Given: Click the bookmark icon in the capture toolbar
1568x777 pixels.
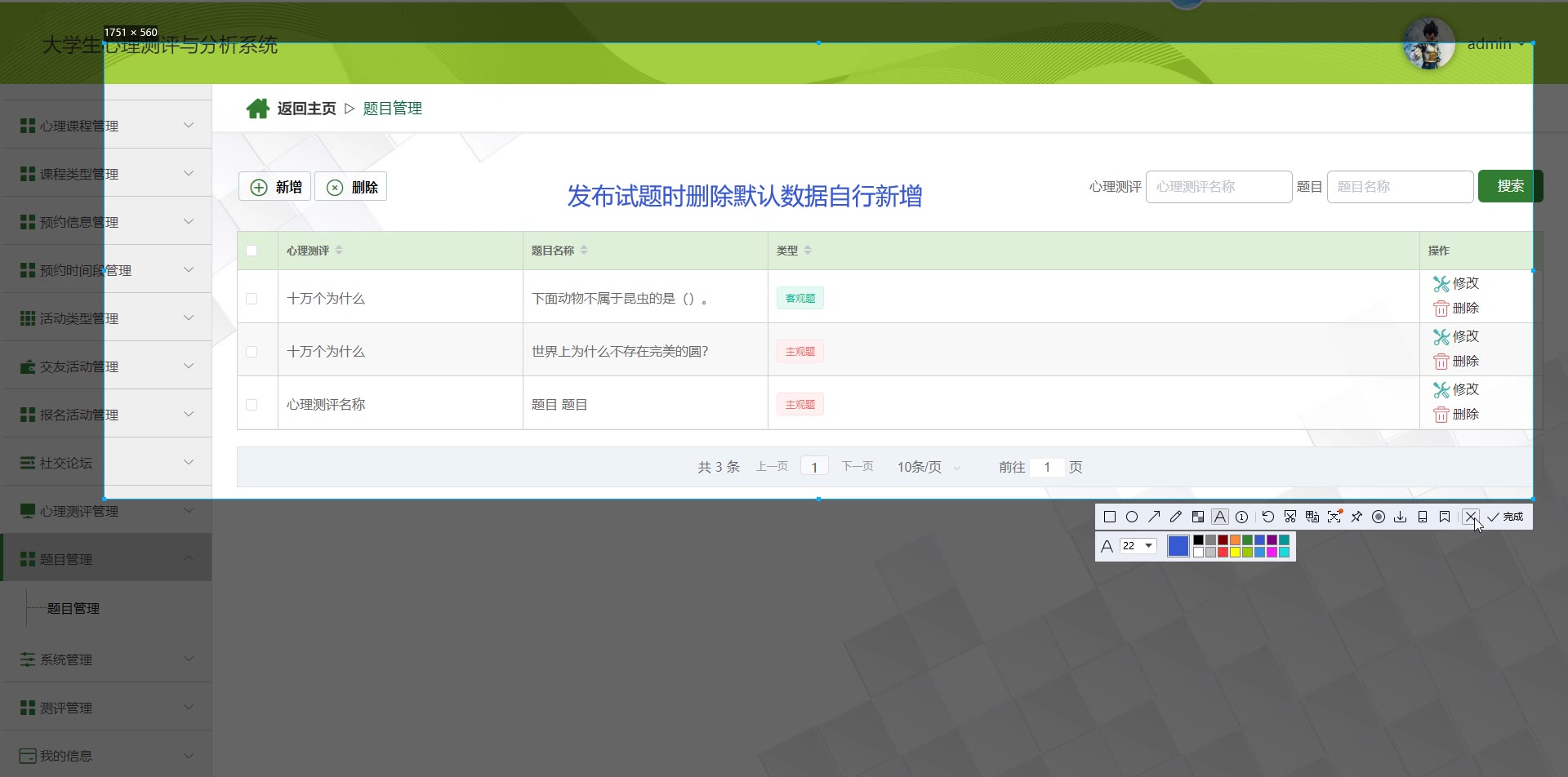Looking at the screenshot, I should coord(1444,517).
